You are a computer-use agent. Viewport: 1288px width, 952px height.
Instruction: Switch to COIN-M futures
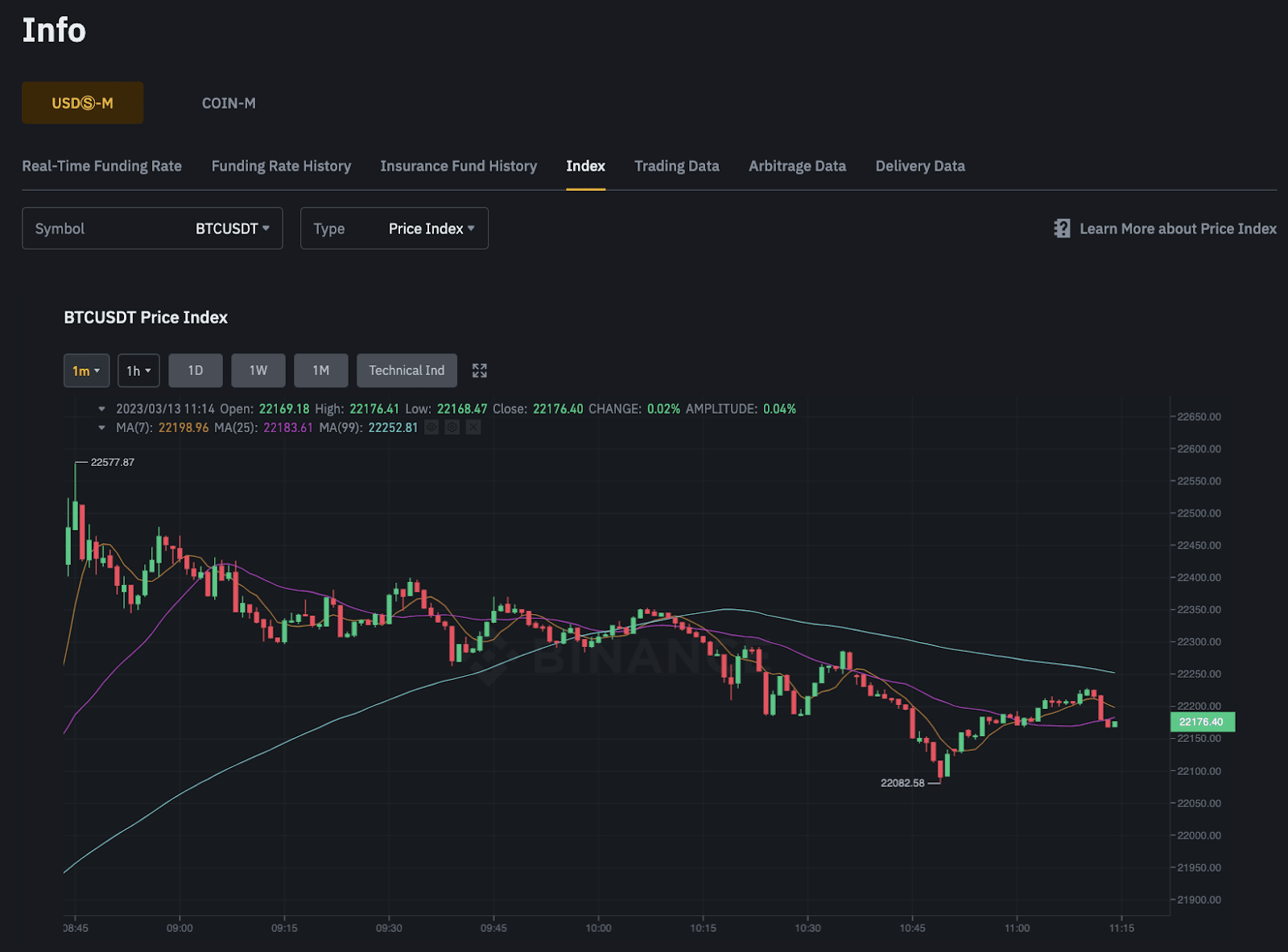point(229,103)
